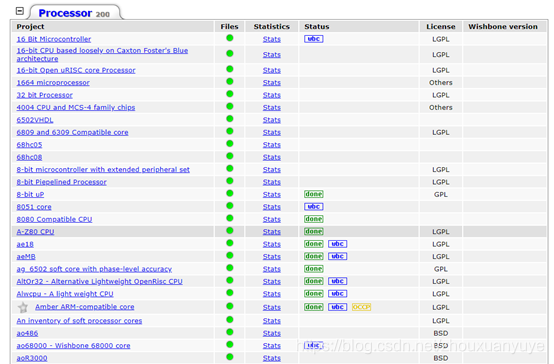Click the wbc badge in the 8051 core row
The width and height of the screenshot is (554, 364).
314,207
